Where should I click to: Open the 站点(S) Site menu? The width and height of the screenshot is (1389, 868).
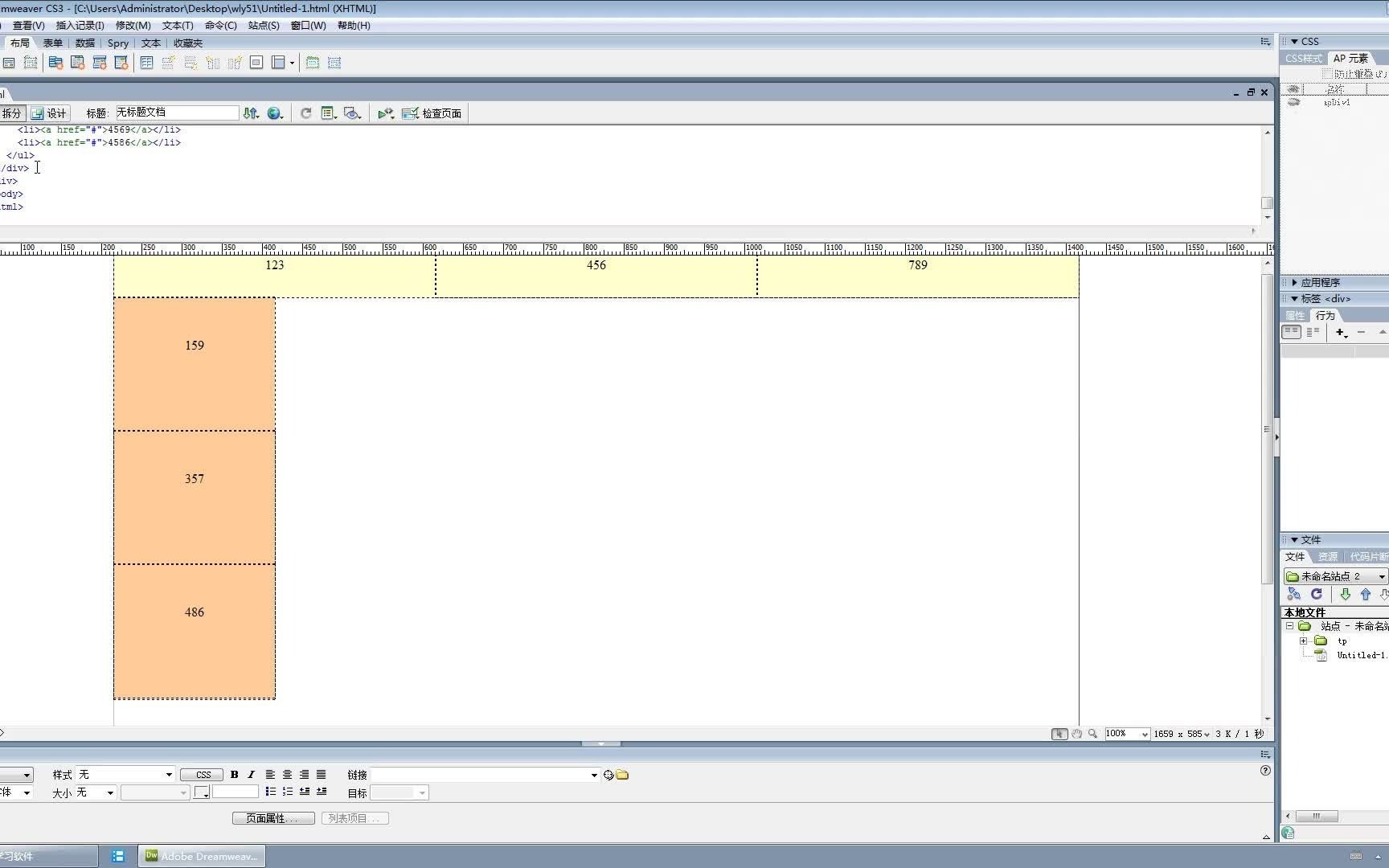(264, 25)
